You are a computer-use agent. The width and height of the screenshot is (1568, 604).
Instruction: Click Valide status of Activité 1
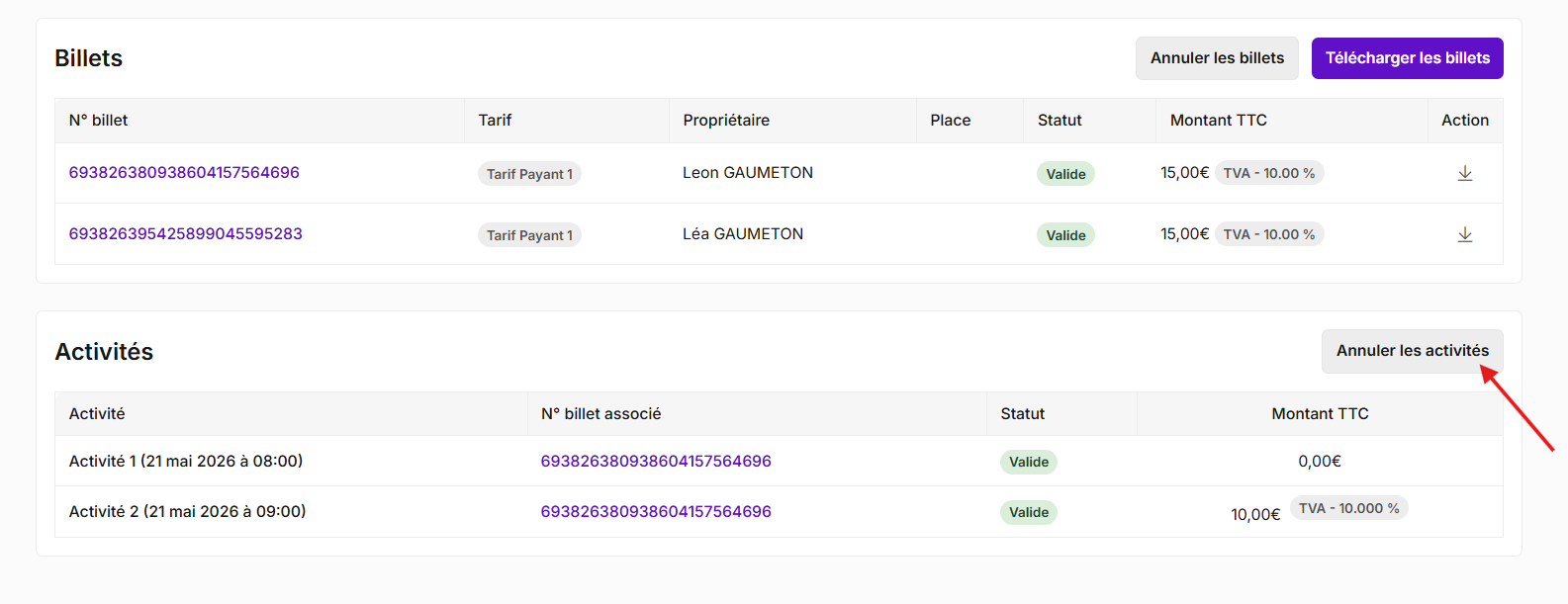point(1029,462)
